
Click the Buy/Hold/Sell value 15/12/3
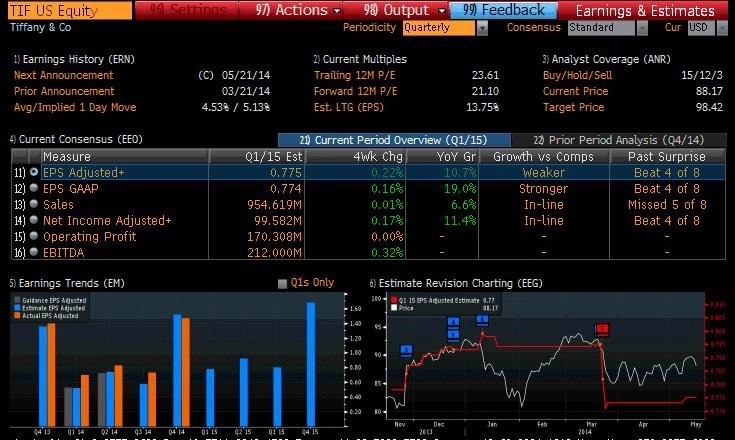click(x=702, y=75)
